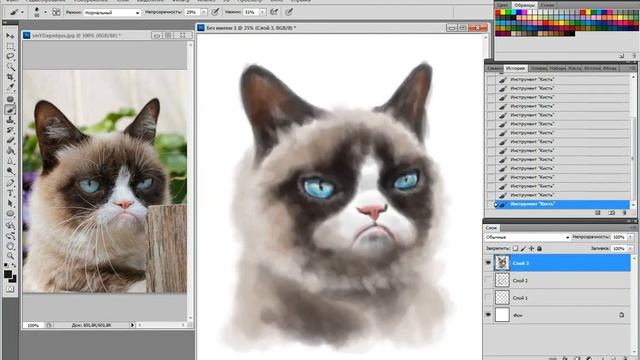Select the Type tool
The image size is (640, 360).
[x=10, y=193]
